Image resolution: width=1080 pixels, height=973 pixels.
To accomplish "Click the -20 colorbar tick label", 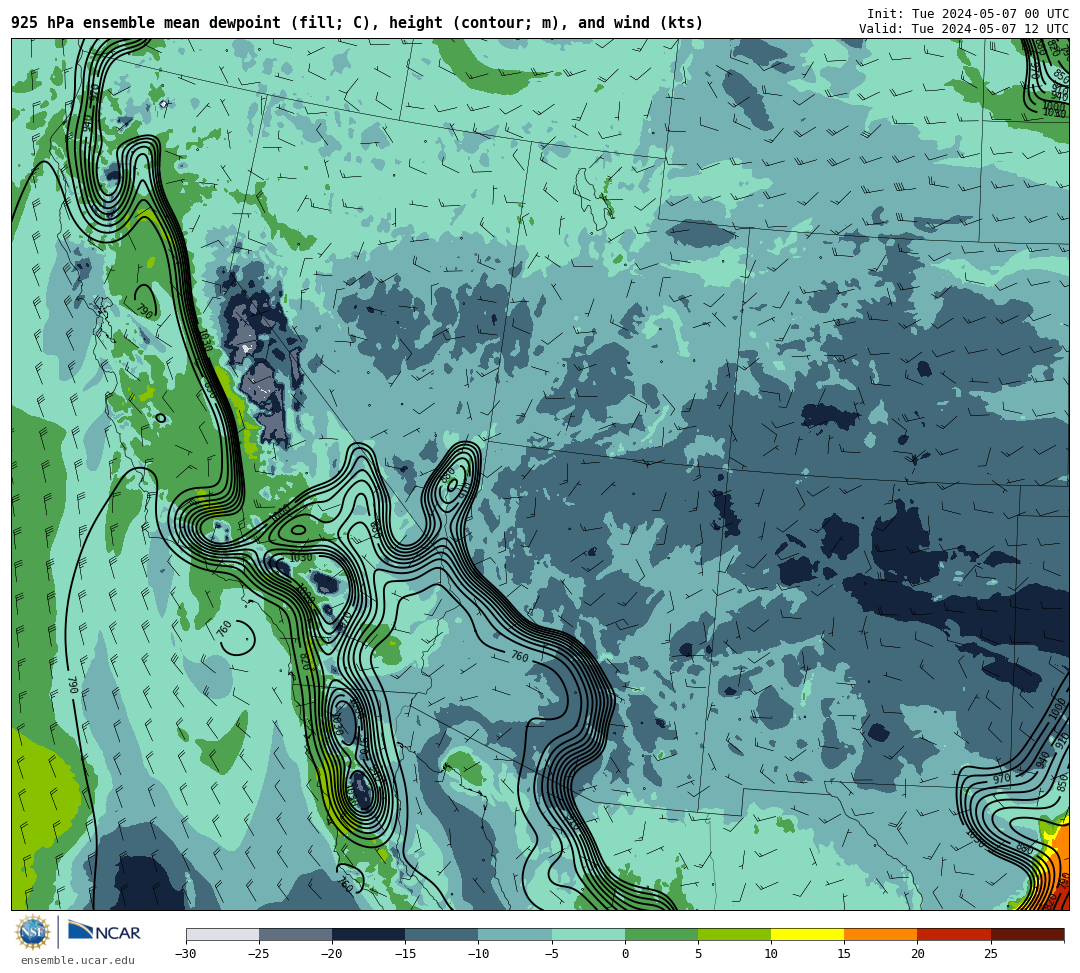I will coord(332,954).
